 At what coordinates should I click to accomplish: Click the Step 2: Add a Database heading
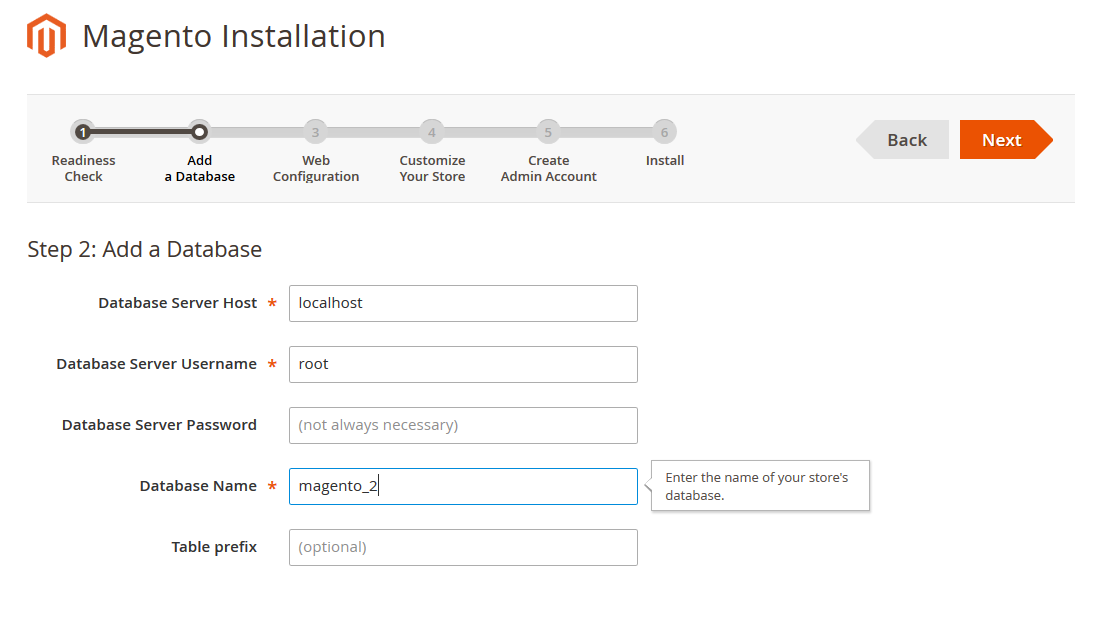coord(145,249)
